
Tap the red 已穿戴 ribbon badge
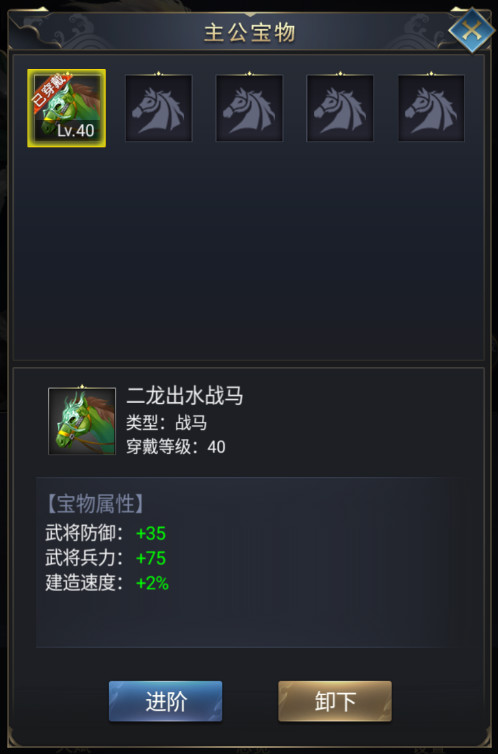click(51, 91)
